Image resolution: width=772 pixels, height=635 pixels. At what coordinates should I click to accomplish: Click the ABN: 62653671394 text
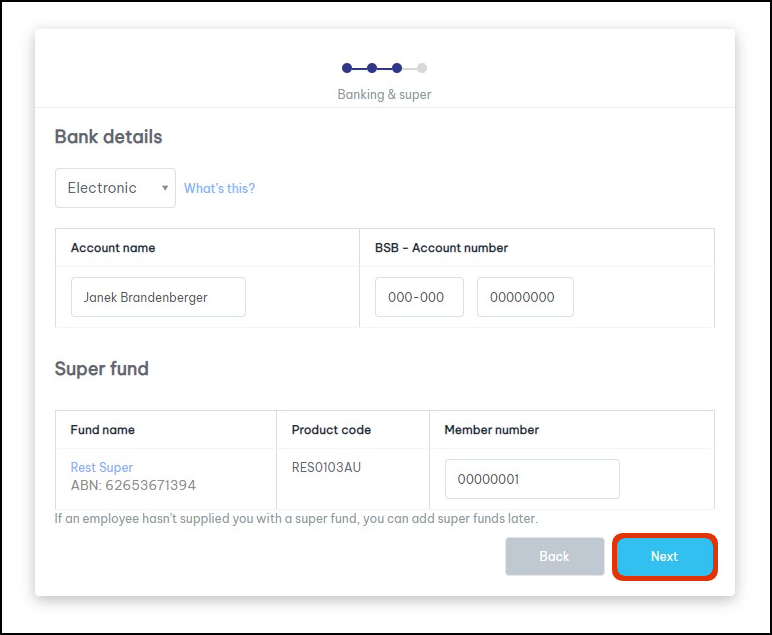(133, 485)
